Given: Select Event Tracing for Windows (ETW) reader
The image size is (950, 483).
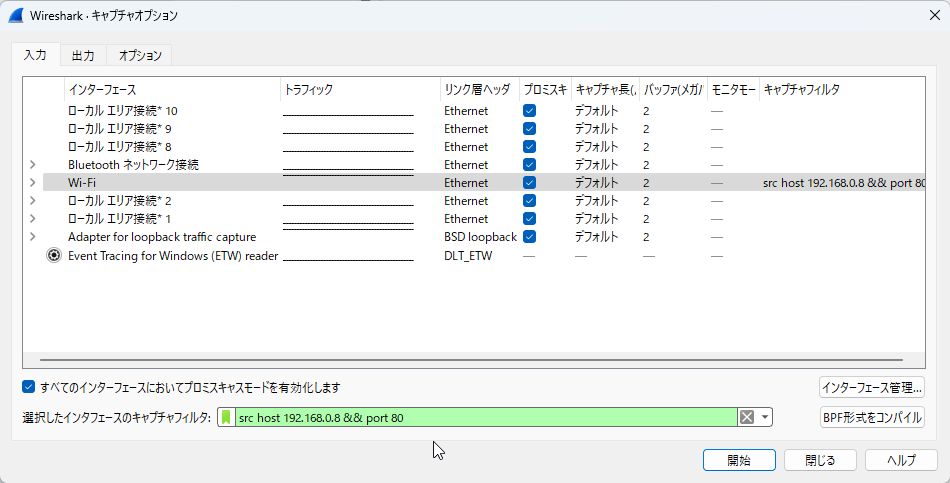Looking at the screenshot, I should coord(173,256).
